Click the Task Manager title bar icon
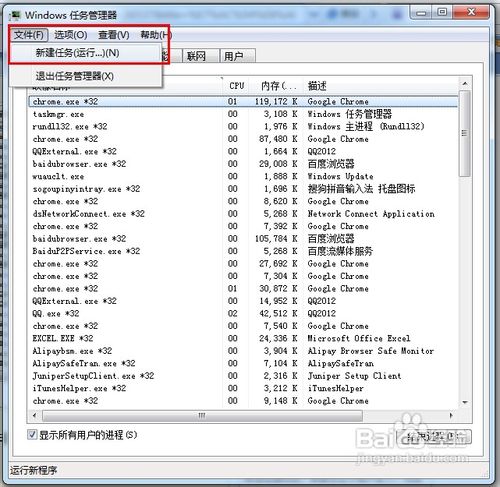Screen dimensions: 500x487 (15, 15)
